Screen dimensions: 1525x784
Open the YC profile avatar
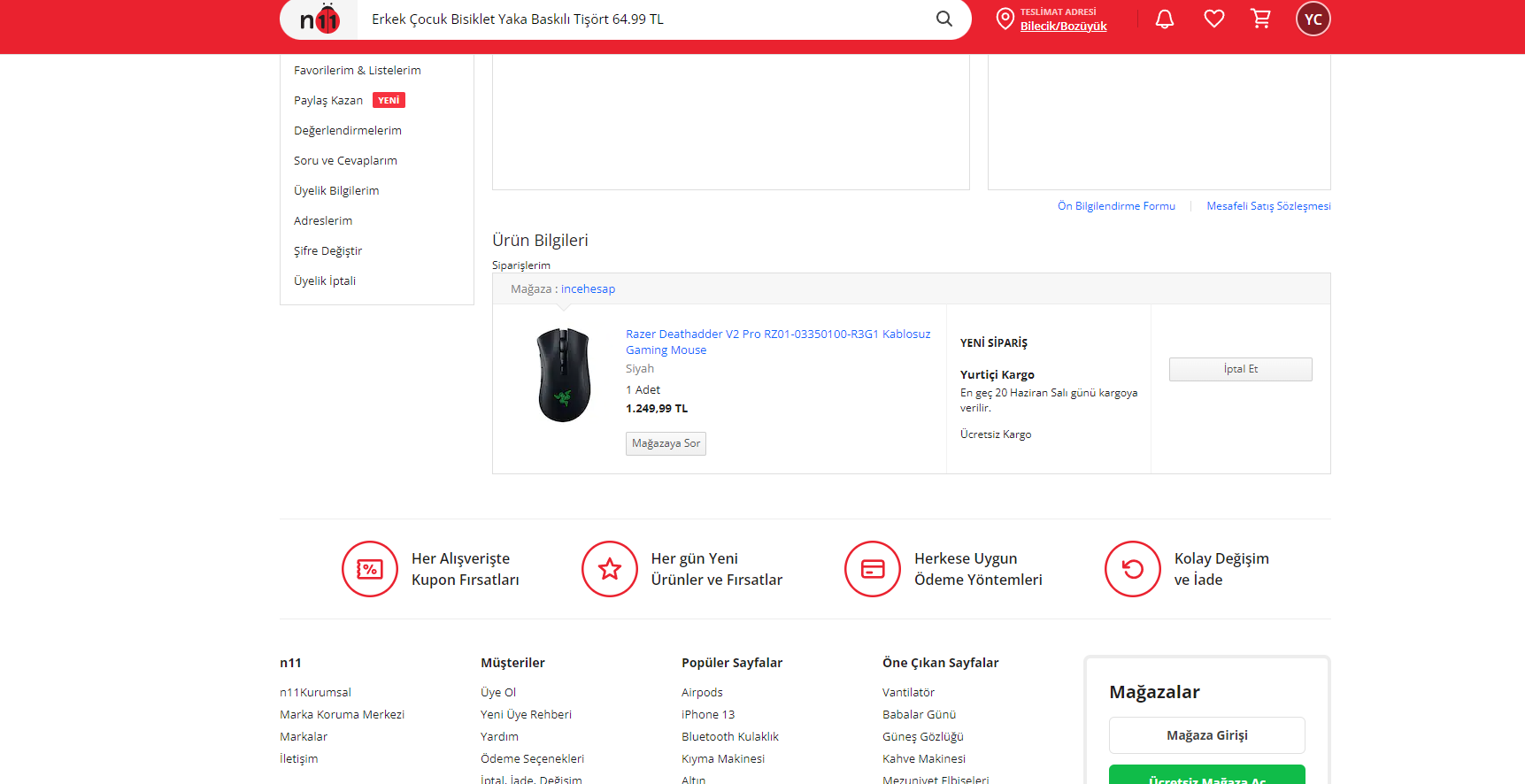[1313, 19]
